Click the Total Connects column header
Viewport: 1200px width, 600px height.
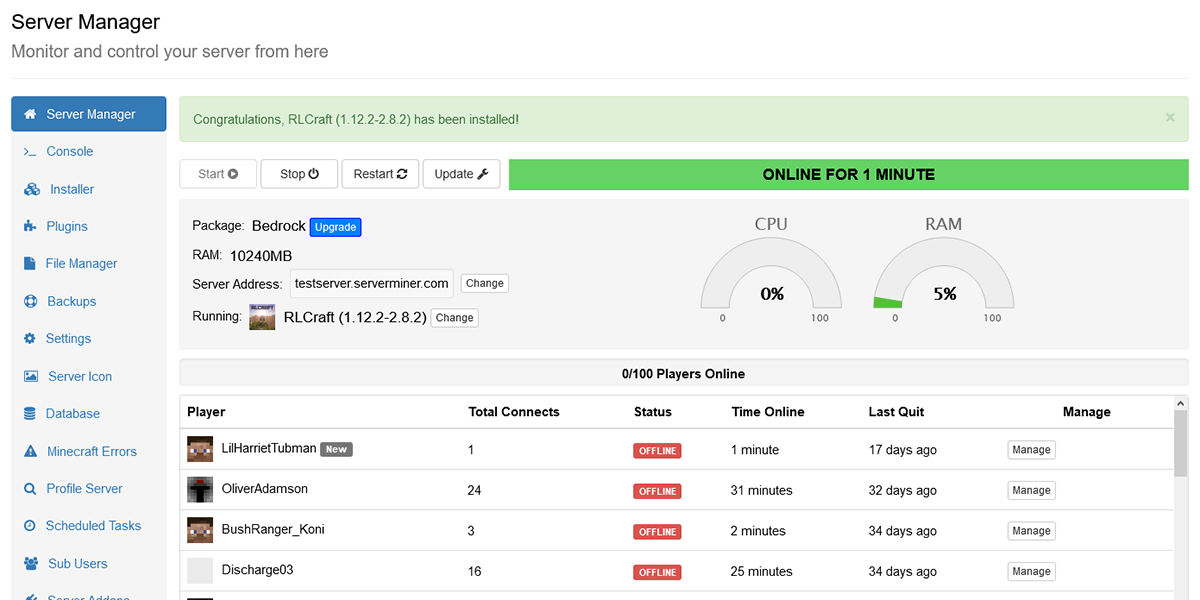click(x=514, y=412)
